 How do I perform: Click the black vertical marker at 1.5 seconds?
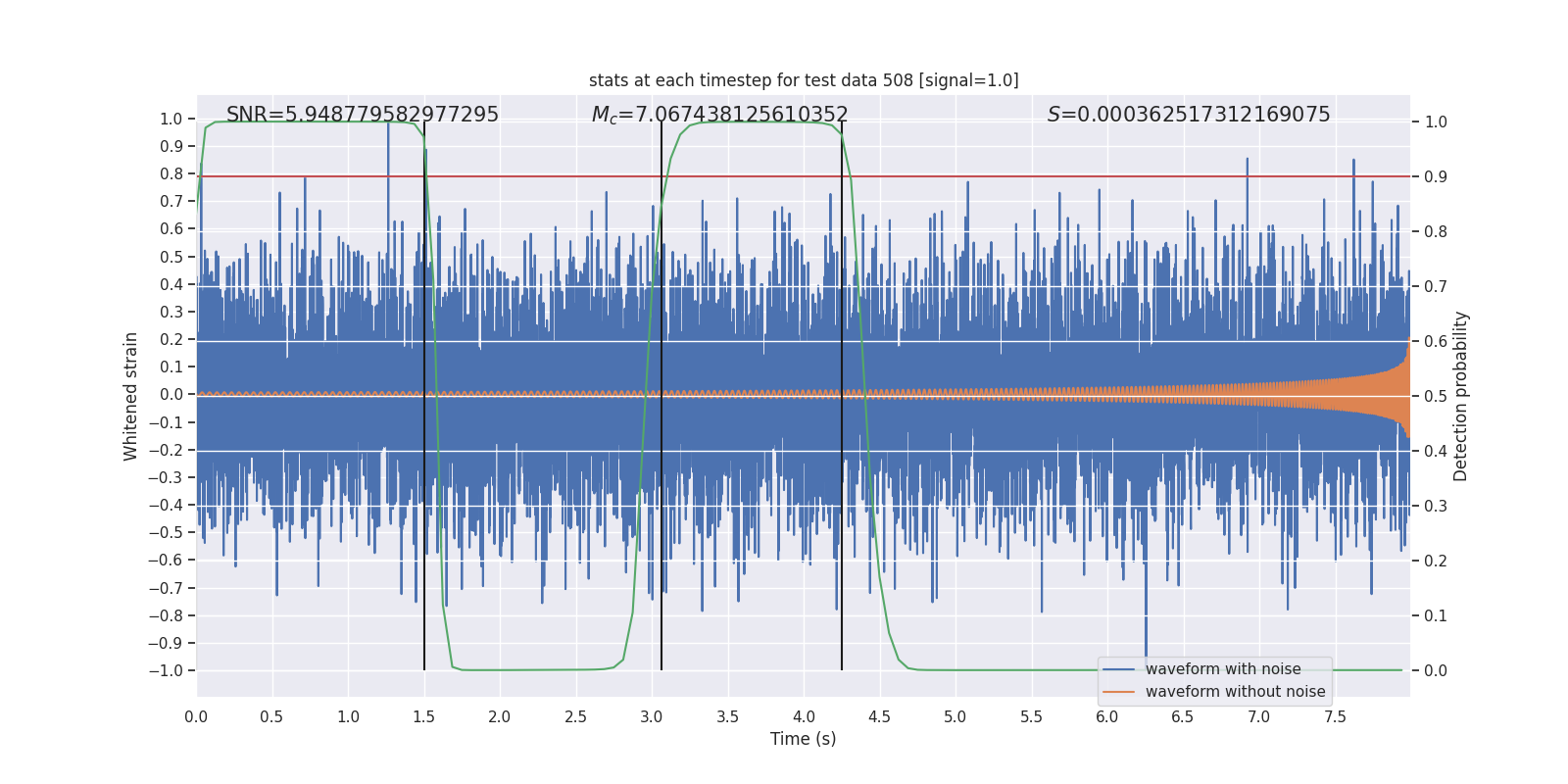(424, 396)
